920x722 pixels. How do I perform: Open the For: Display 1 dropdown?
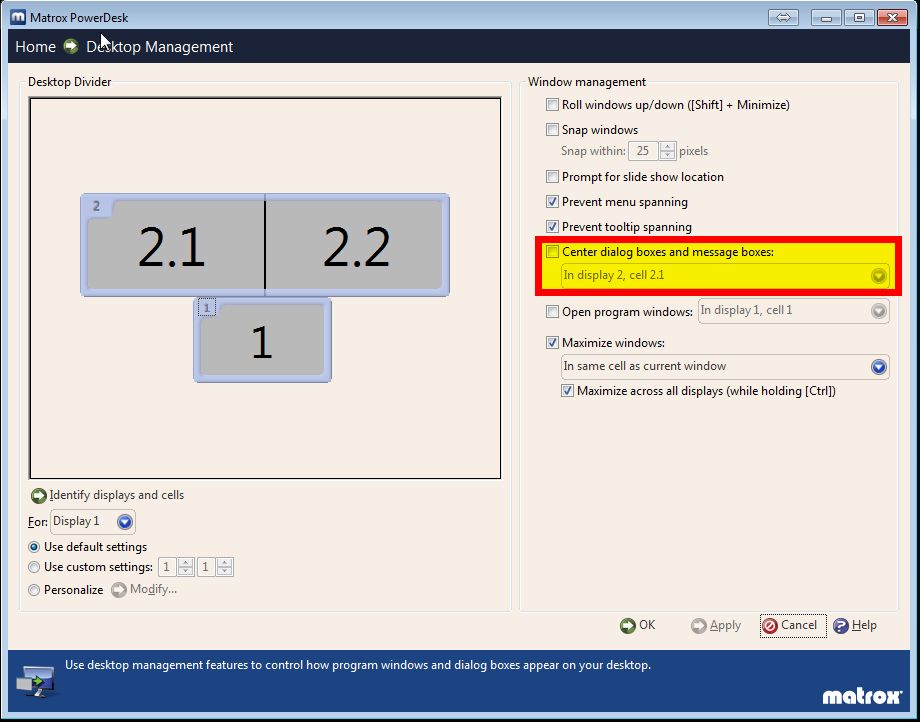[93, 521]
